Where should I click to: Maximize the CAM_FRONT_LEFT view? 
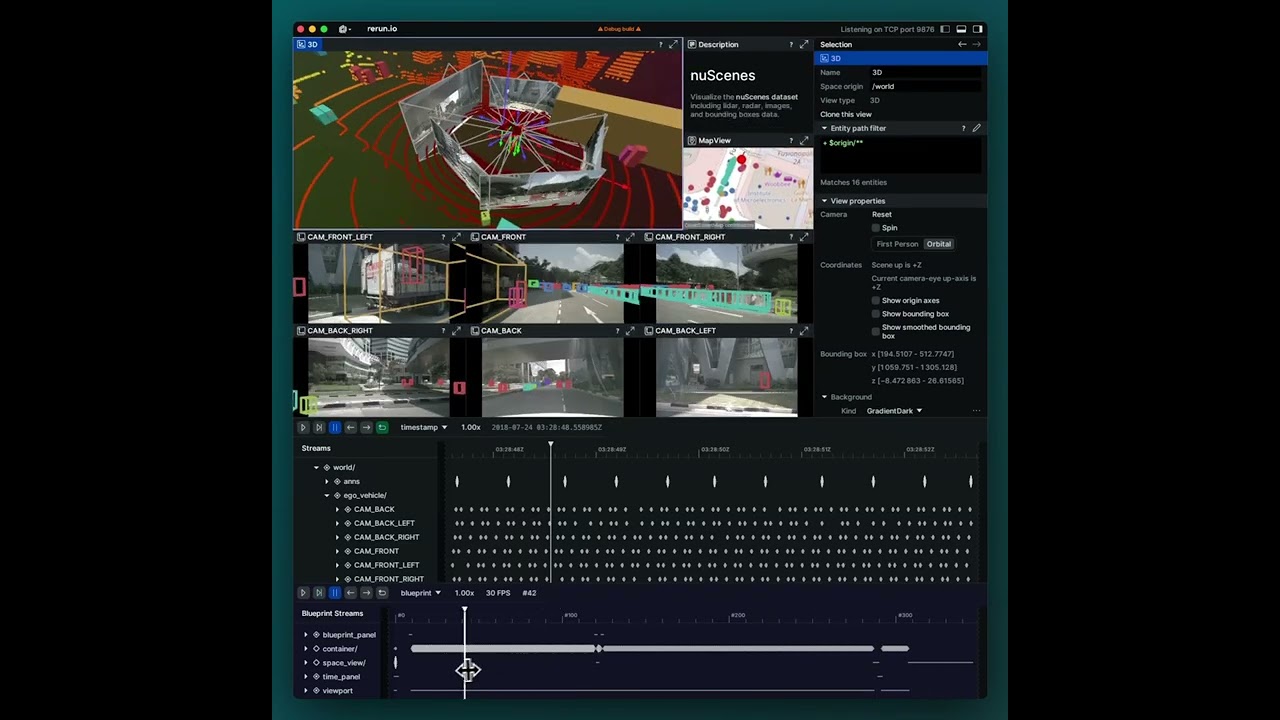(x=456, y=237)
